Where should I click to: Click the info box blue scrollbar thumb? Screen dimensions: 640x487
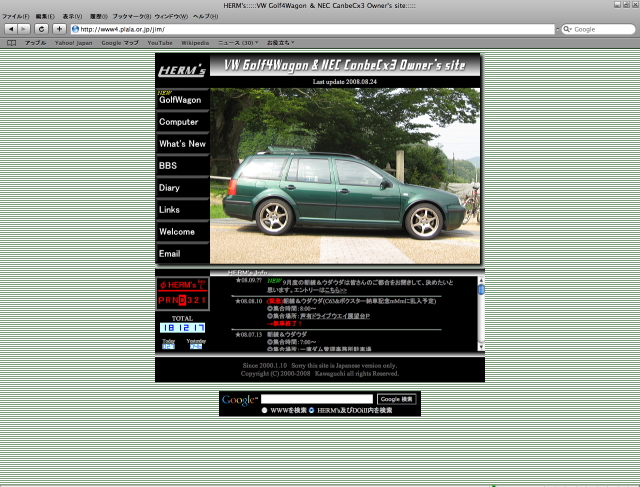pyautogui.click(x=481, y=289)
